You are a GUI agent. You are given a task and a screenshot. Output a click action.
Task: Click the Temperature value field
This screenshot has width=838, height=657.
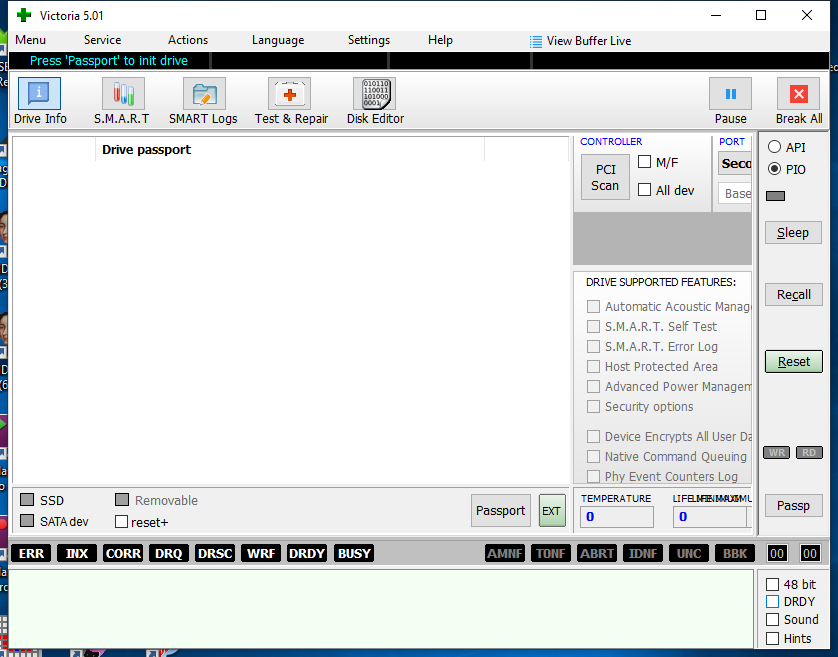[617, 517]
